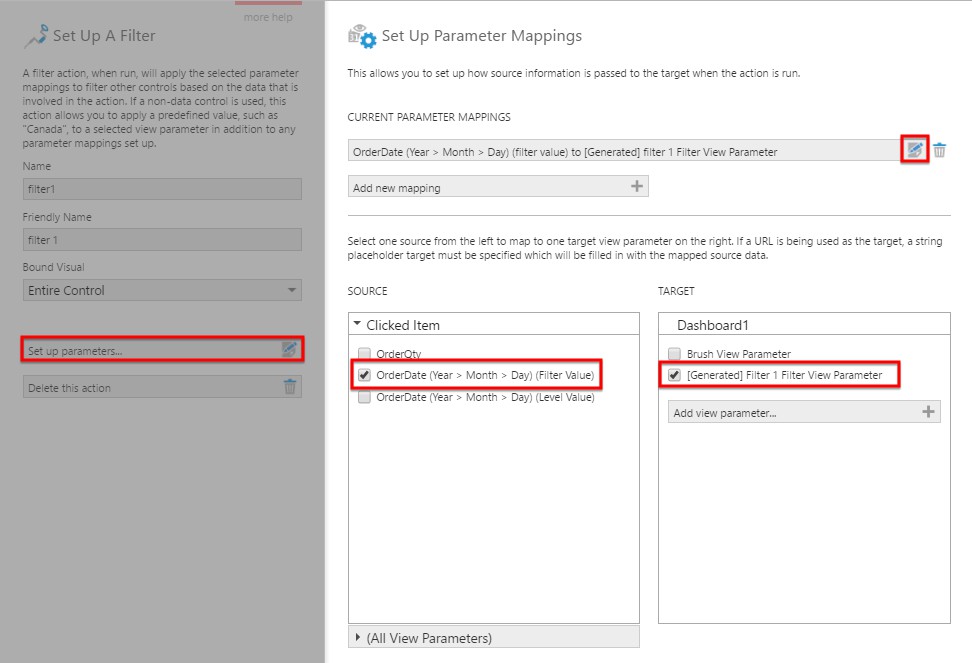The width and height of the screenshot is (972, 663).
Task: Enable the Brush View Parameter checkbox
Action: [674, 353]
